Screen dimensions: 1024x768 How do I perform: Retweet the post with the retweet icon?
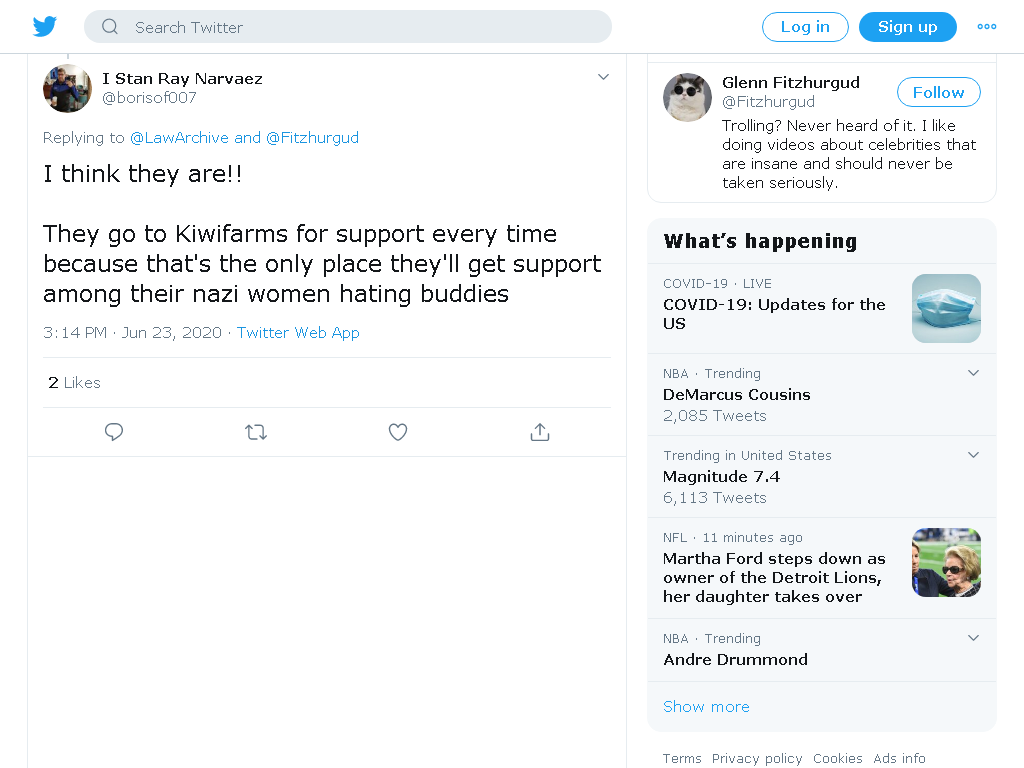(x=256, y=432)
